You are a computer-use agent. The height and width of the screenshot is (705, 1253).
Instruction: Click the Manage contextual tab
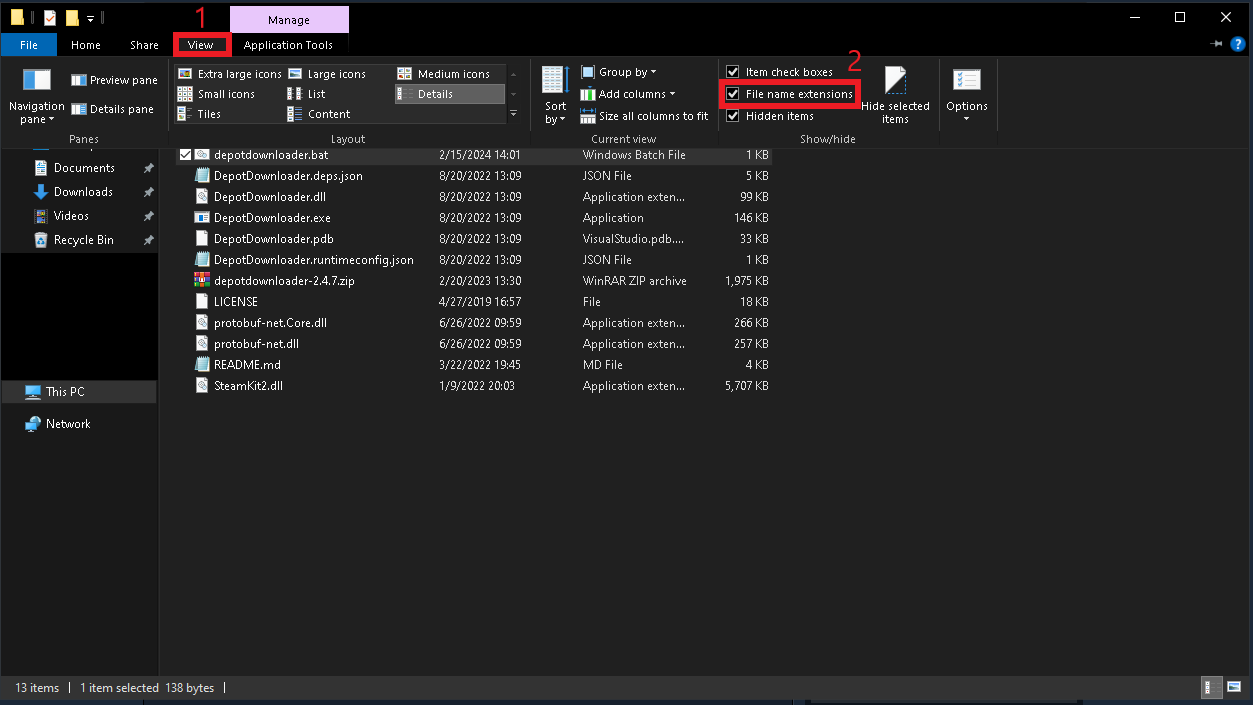click(289, 20)
